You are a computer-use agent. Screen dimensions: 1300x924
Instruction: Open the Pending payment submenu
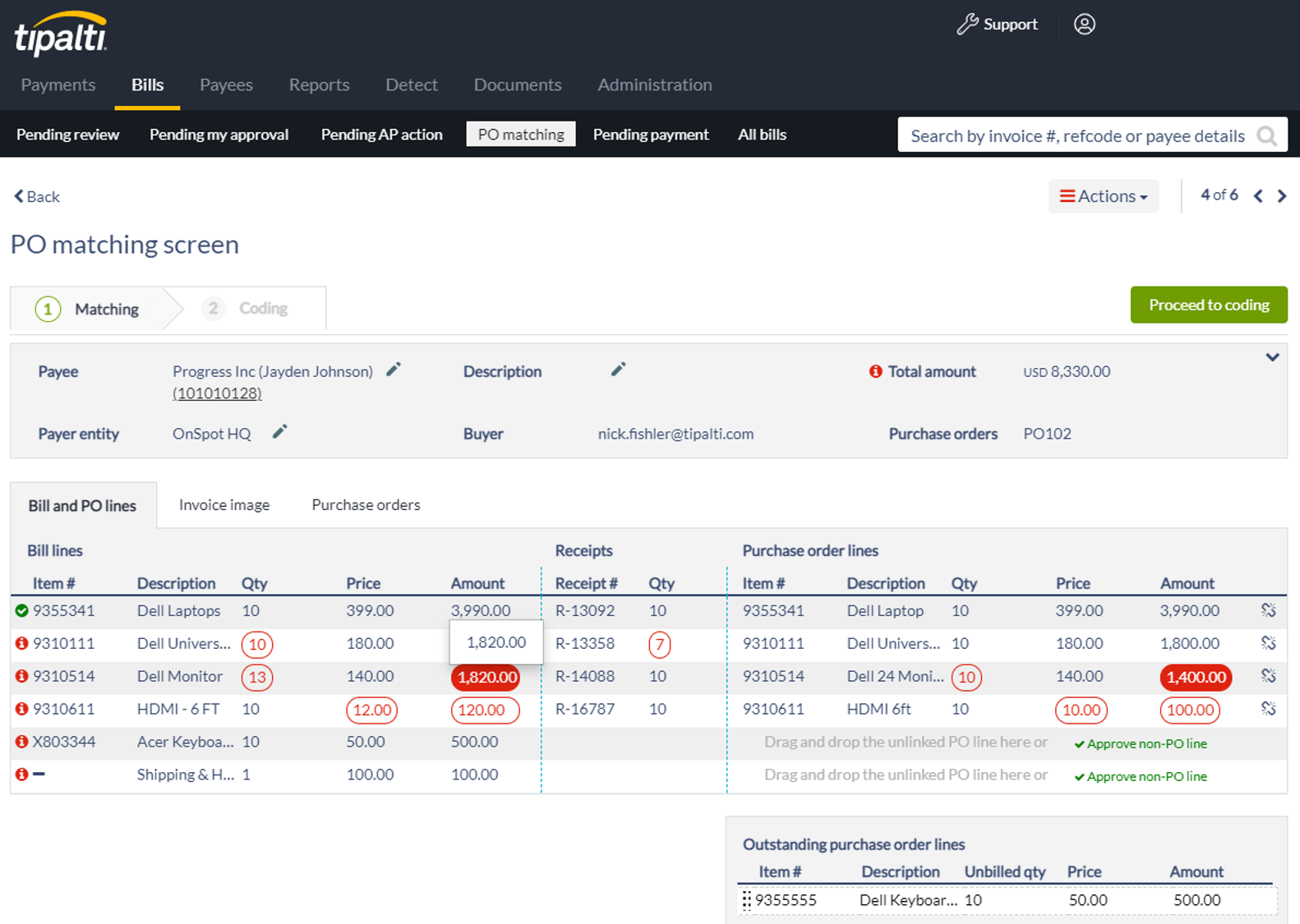[x=651, y=135]
